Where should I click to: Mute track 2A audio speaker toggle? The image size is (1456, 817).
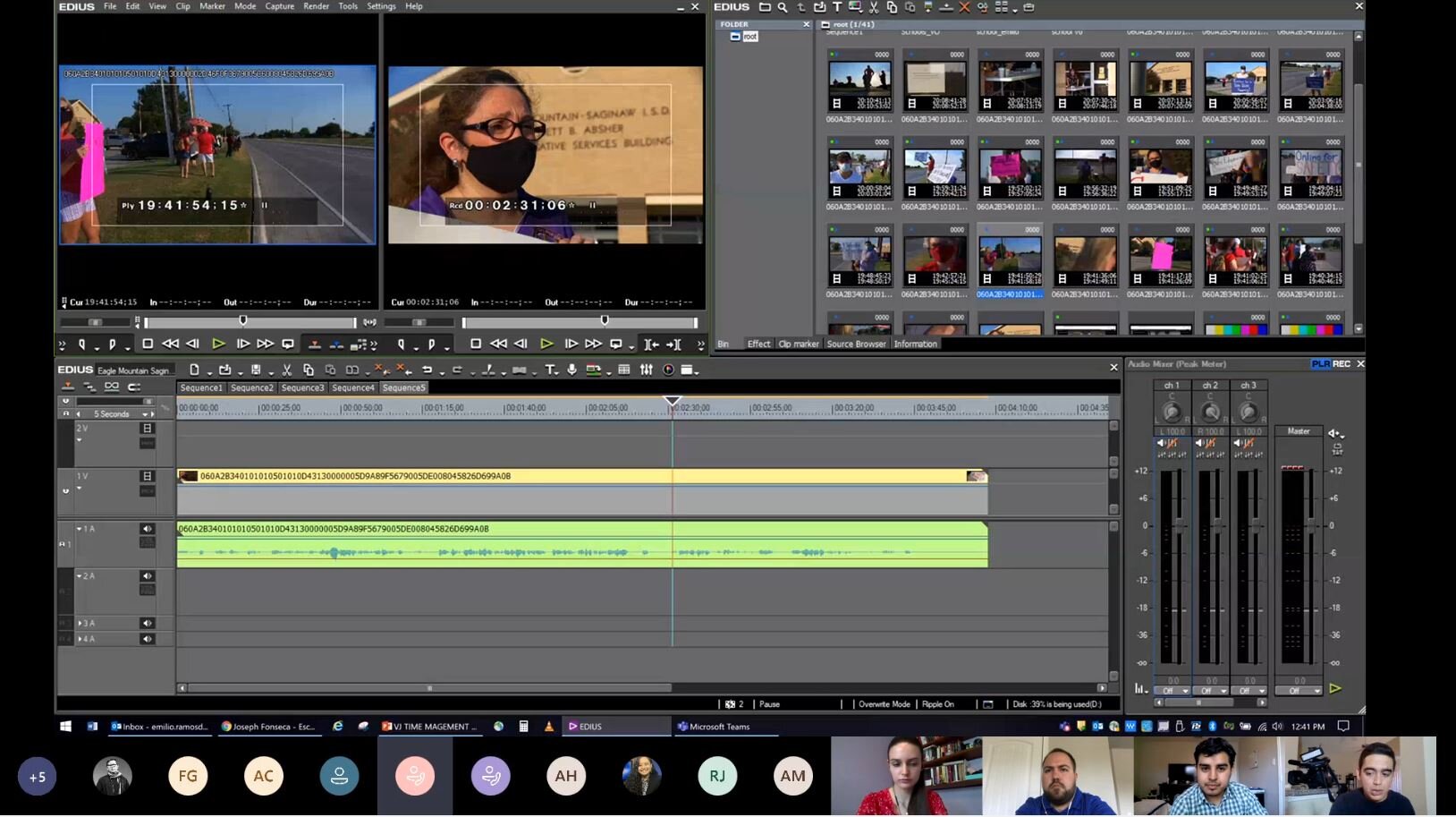tap(147, 576)
